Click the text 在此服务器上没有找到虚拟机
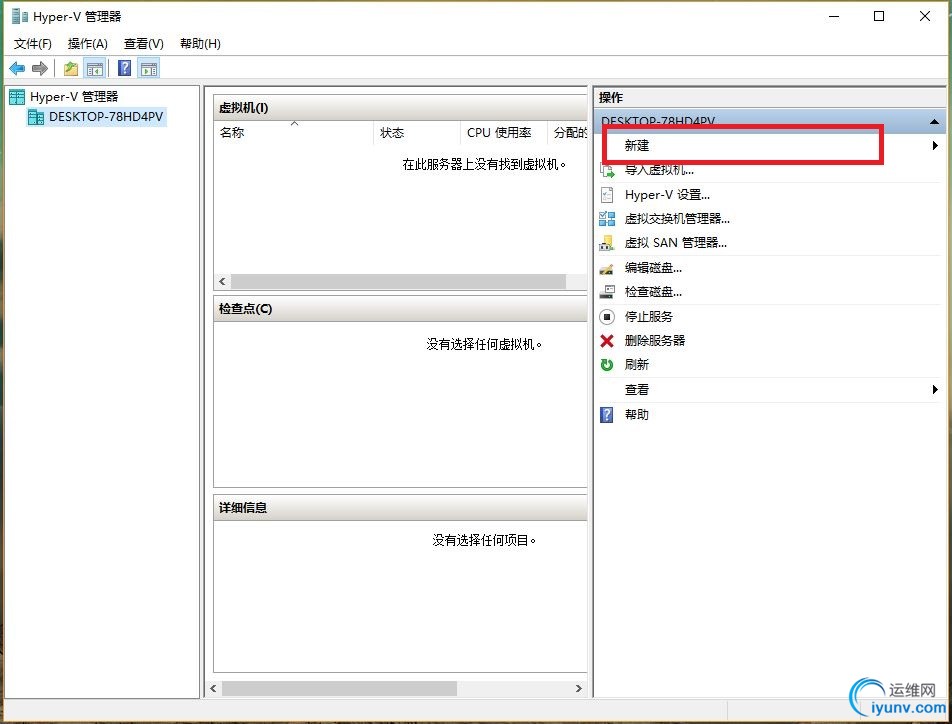 (x=484, y=164)
